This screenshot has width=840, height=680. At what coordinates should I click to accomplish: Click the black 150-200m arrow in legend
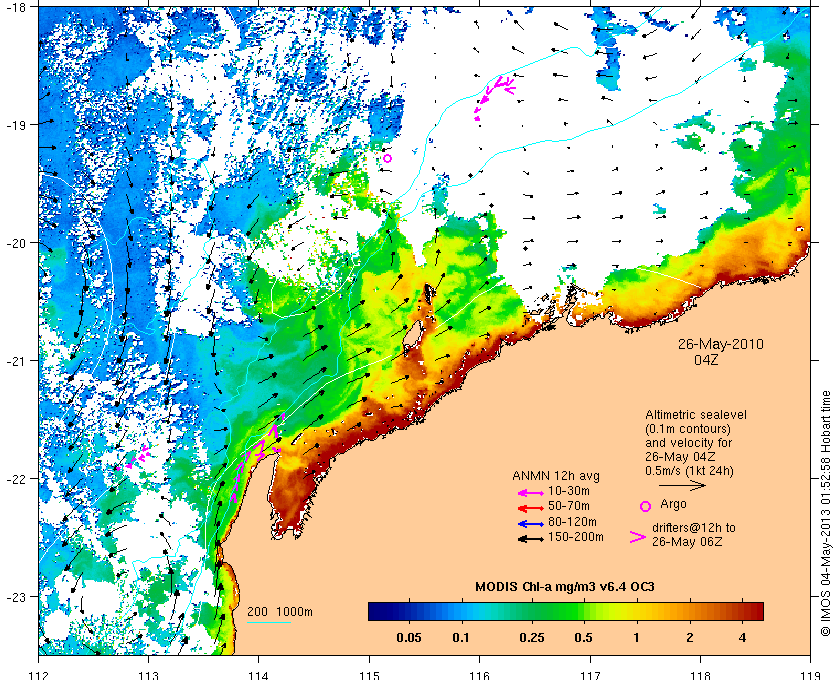531,539
